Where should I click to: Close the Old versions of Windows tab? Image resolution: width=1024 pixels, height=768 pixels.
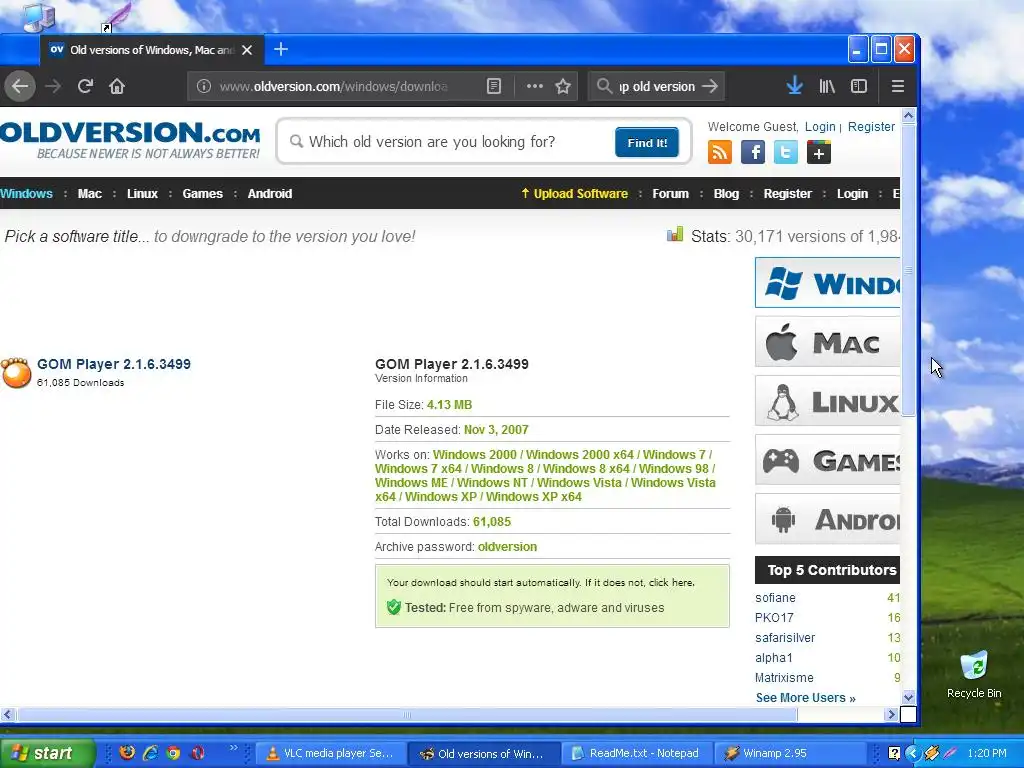pos(247,50)
